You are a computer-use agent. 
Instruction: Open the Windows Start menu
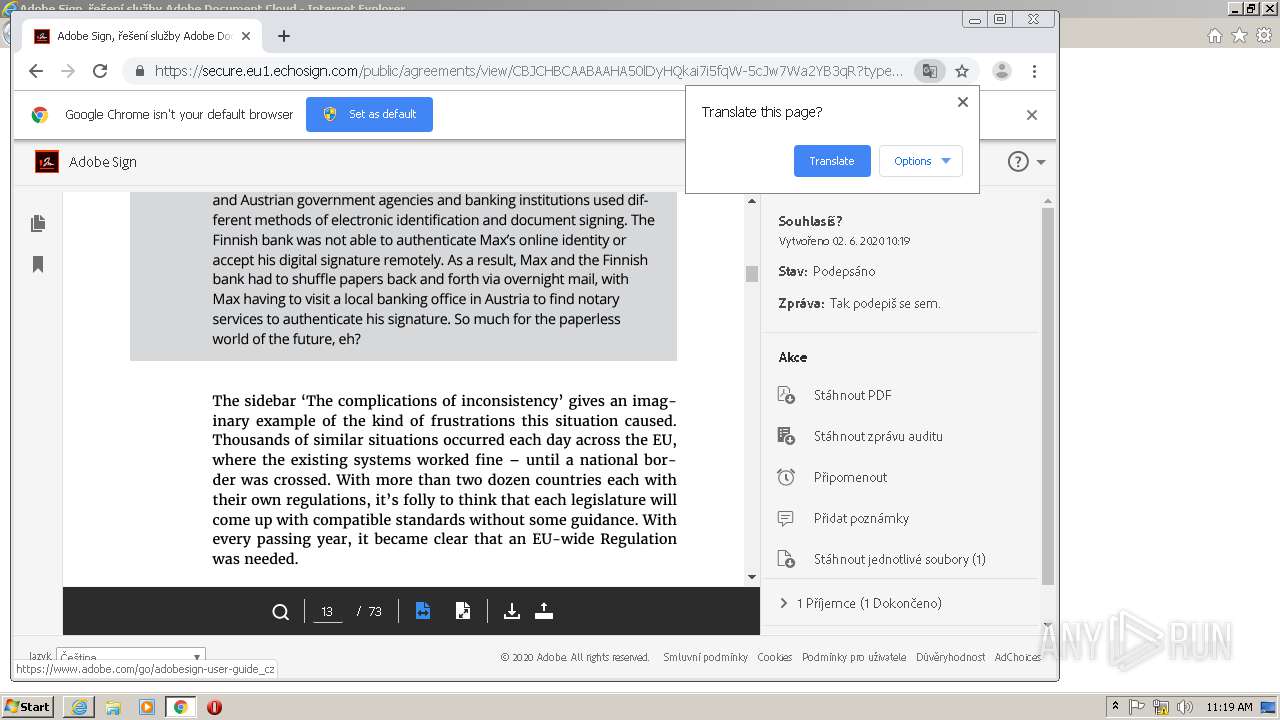point(27,706)
